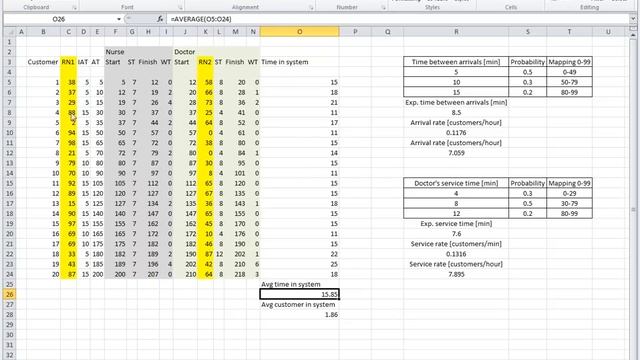Viewport: 640px width, 360px height.
Task: Click the 'Avg customer in system' cell
Action: [300, 304]
